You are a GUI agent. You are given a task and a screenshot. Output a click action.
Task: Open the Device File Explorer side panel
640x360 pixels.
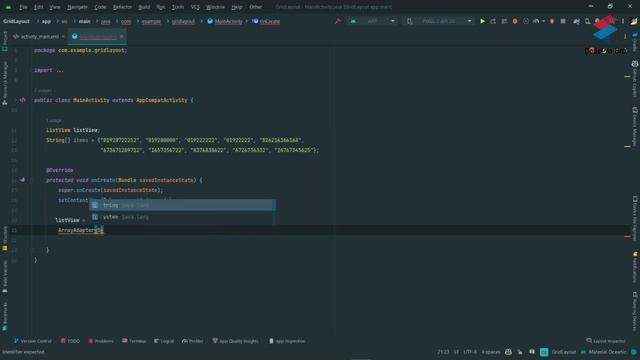tap(635, 218)
